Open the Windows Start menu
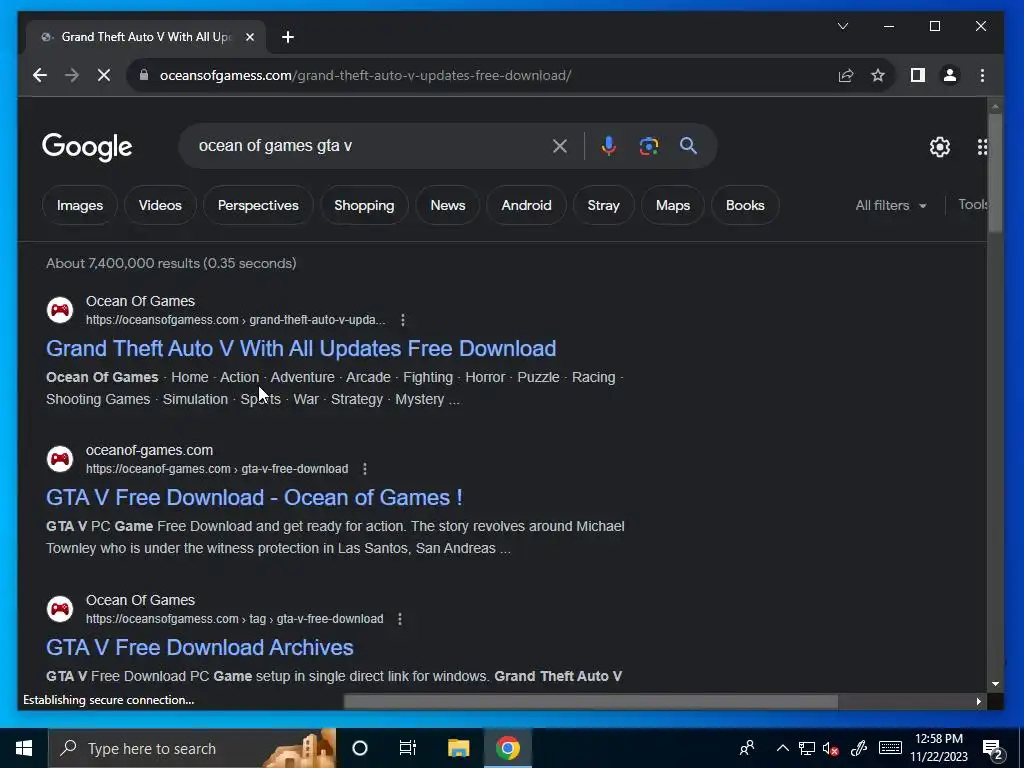1024x768 pixels. click(24, 748)
